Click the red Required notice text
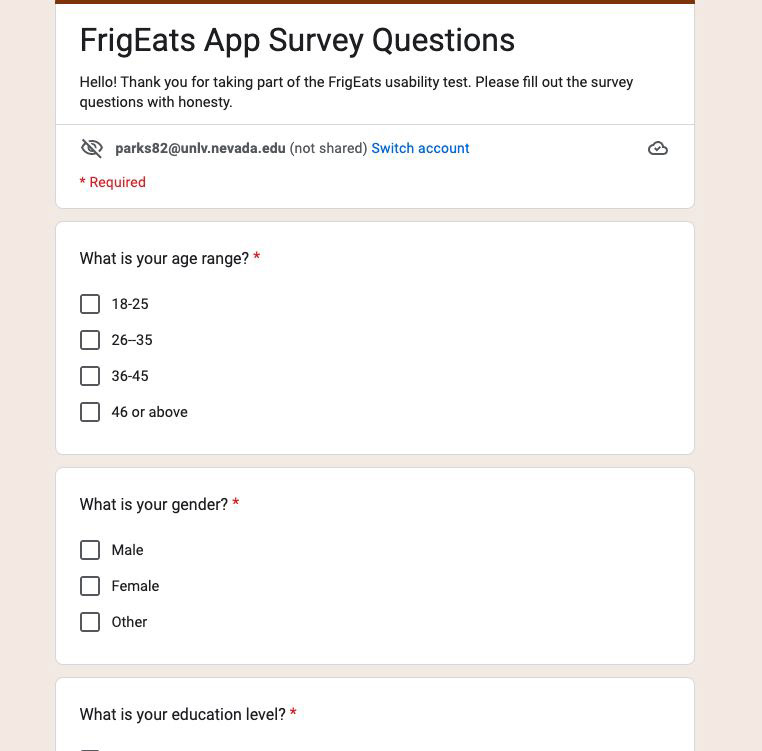Viewport: 762px width, 751px height. (113, 182)
